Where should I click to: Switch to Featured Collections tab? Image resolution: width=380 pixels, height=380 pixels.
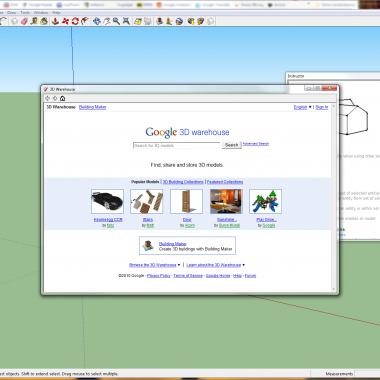point(225,182)
